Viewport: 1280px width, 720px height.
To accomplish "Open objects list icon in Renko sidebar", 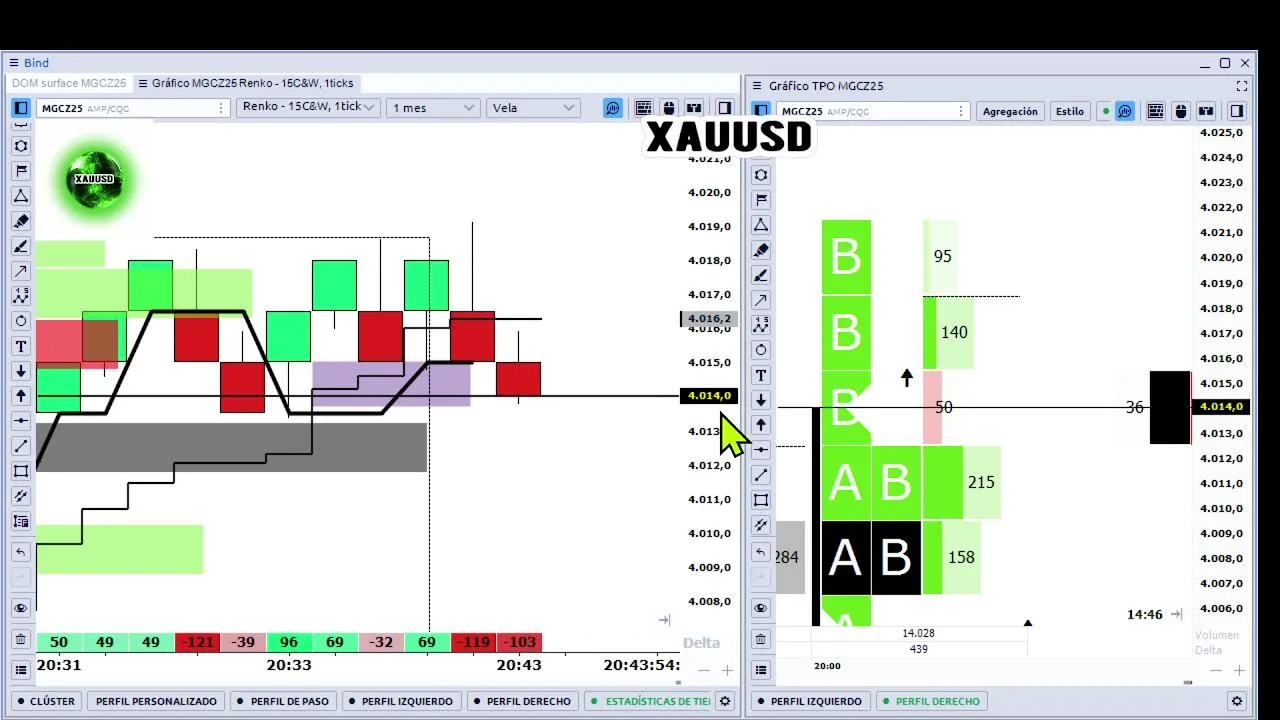I will tap(21, 670).
